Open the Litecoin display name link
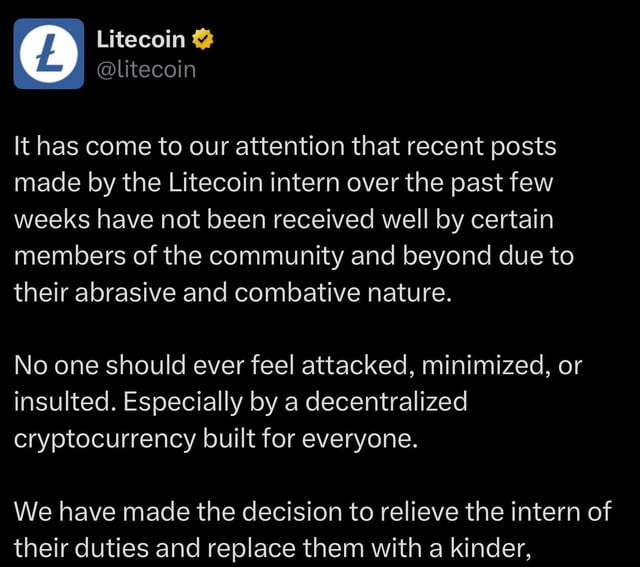This screenshot has width=640, height=567. coord(141,40)
